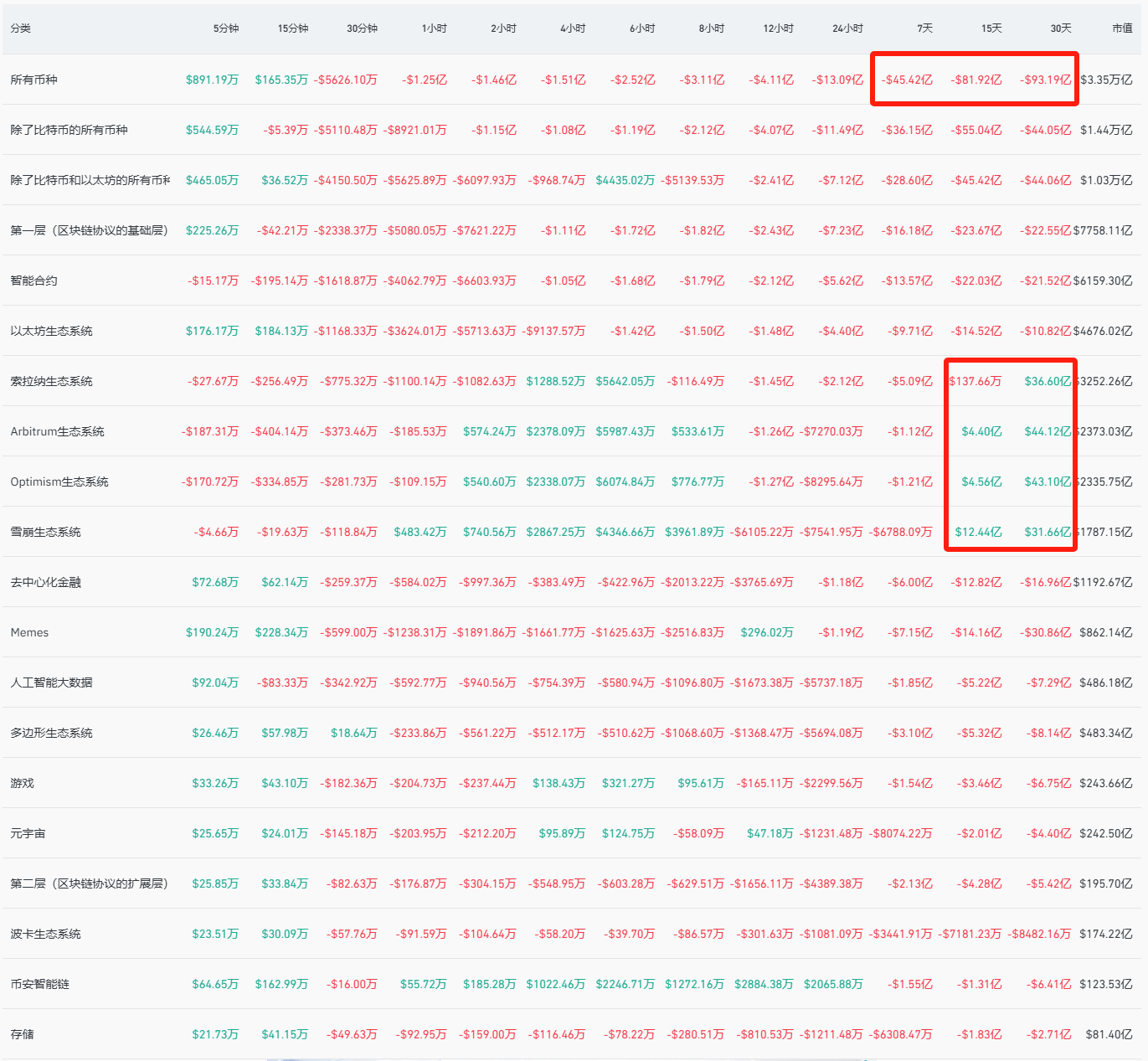Click $95.61万 in the 游戏 row
The image size is (1148, 1061).
pyautogui.click(x=701, y=783)
